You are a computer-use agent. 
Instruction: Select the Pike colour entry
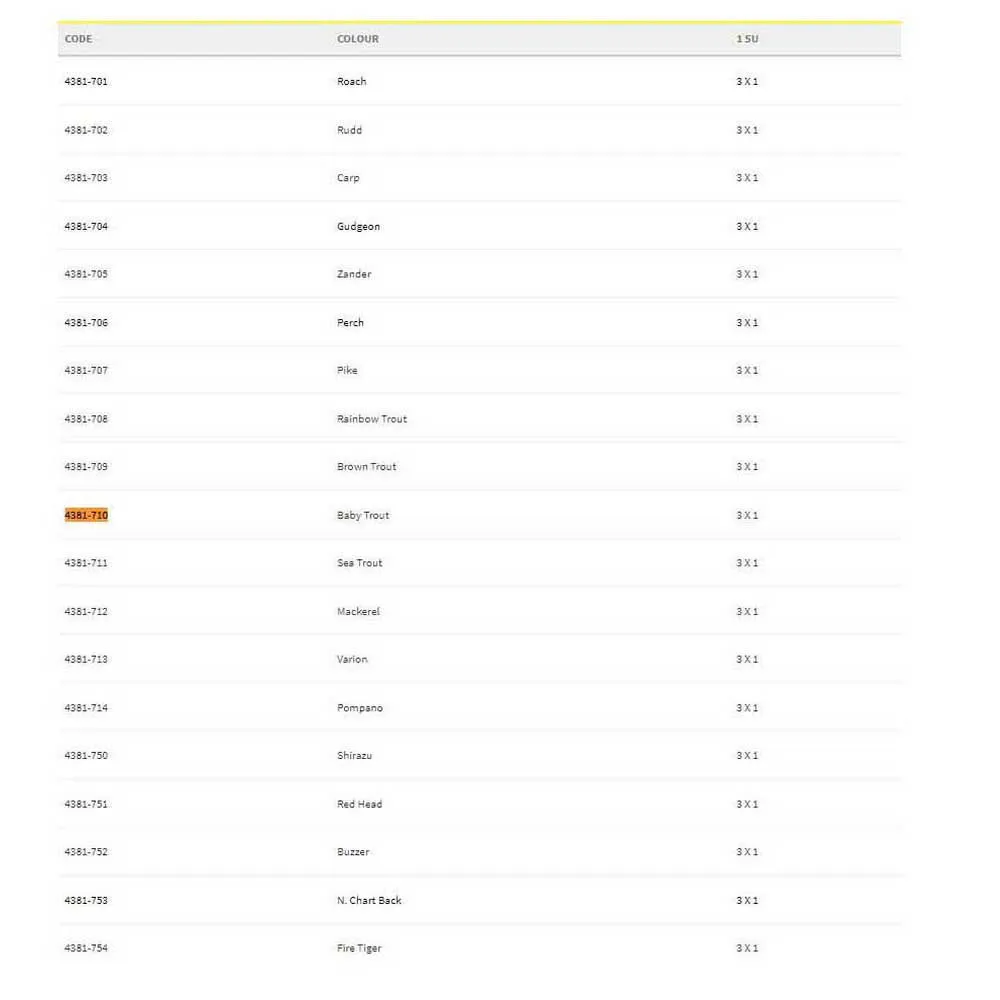(x=347, y=371)
